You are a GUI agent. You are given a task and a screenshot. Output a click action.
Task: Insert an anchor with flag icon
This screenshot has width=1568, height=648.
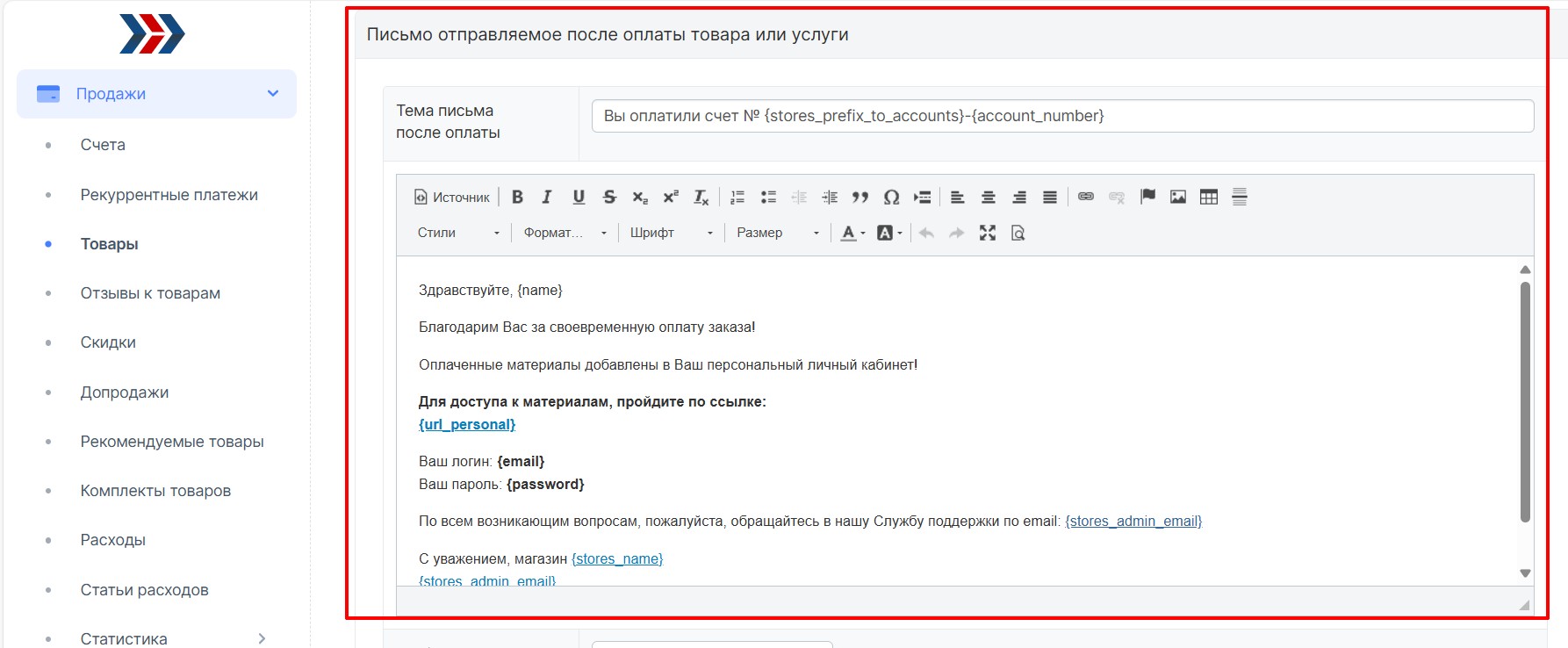point(1147,197)
